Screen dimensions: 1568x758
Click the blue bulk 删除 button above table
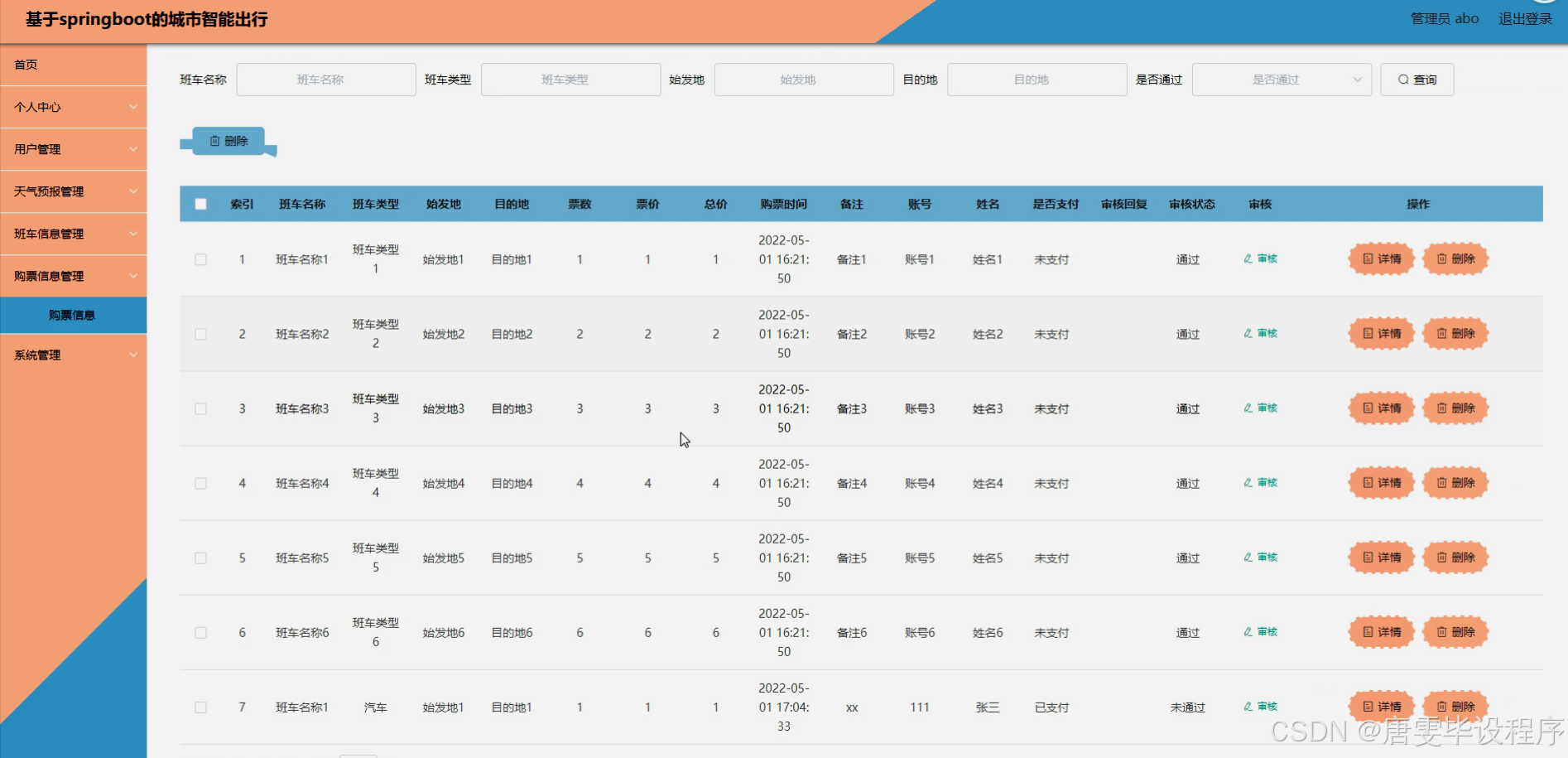pyautogui.click(x=228, y=142)
